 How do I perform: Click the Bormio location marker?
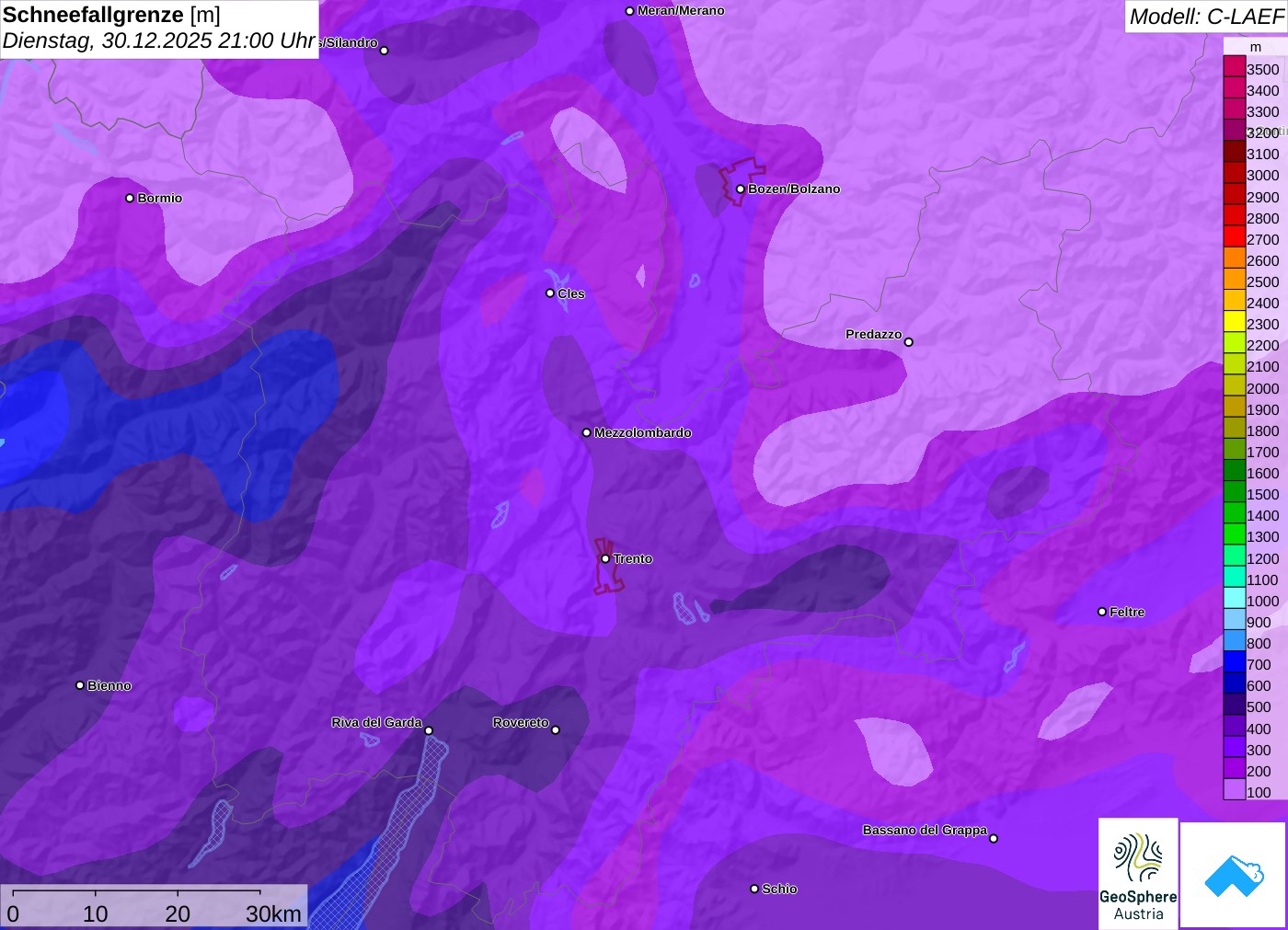coord(130,198)
